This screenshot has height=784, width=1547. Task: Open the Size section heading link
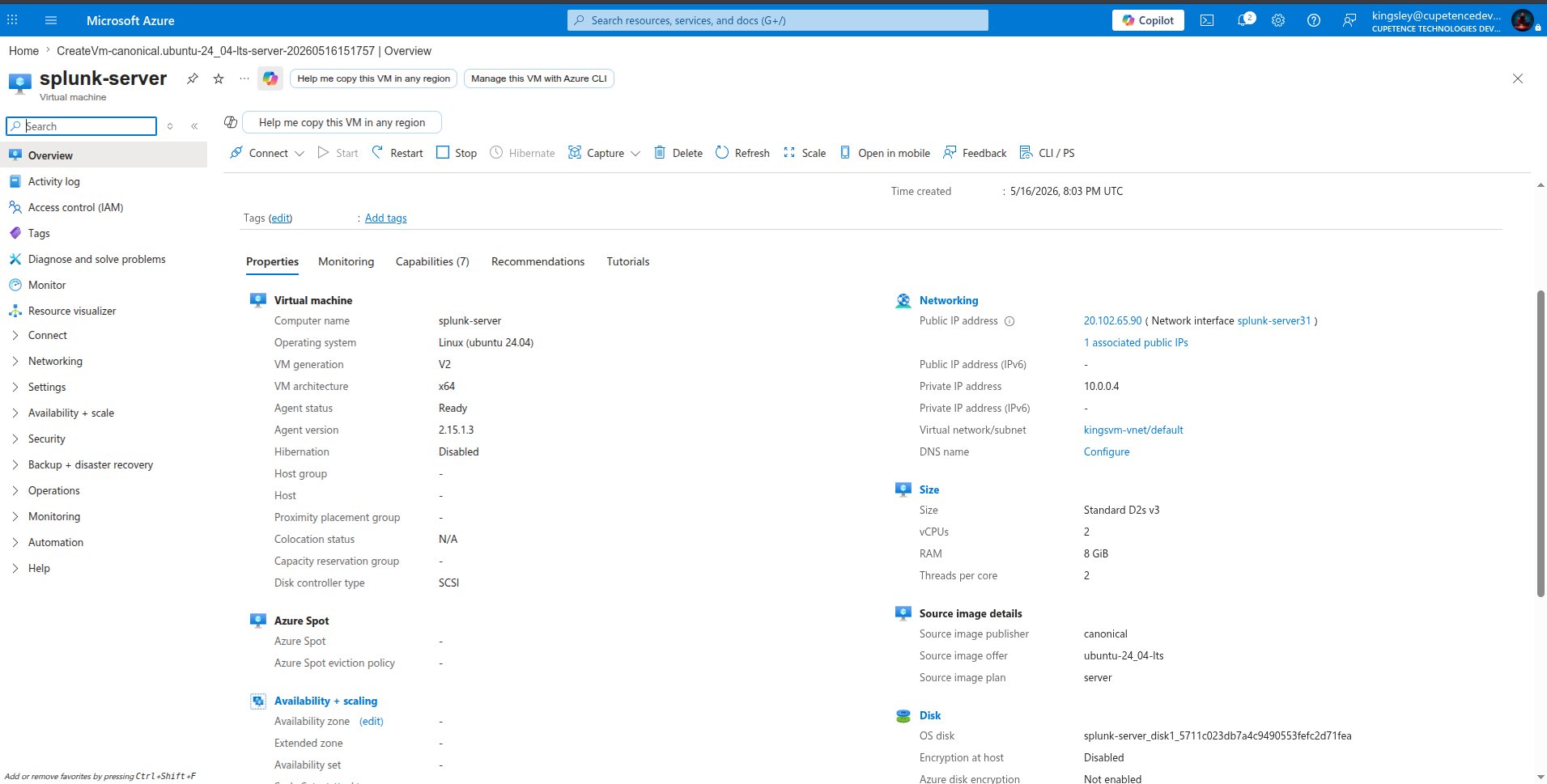pos(929,489)
